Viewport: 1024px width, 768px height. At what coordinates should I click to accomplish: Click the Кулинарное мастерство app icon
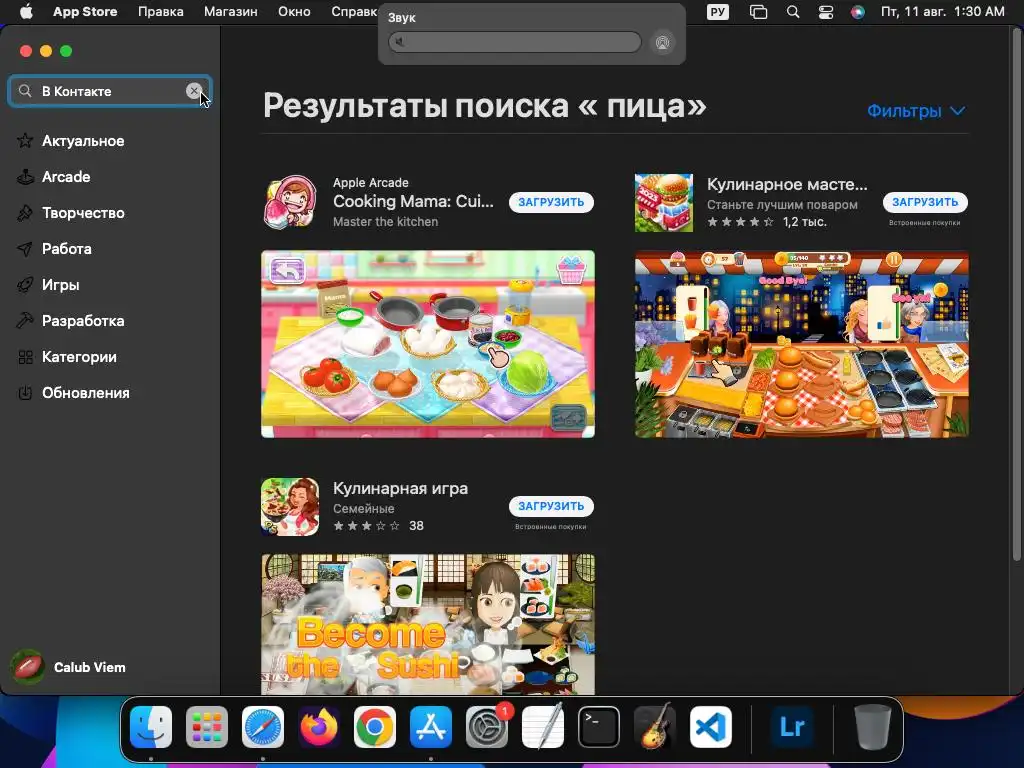pos(664,202)
